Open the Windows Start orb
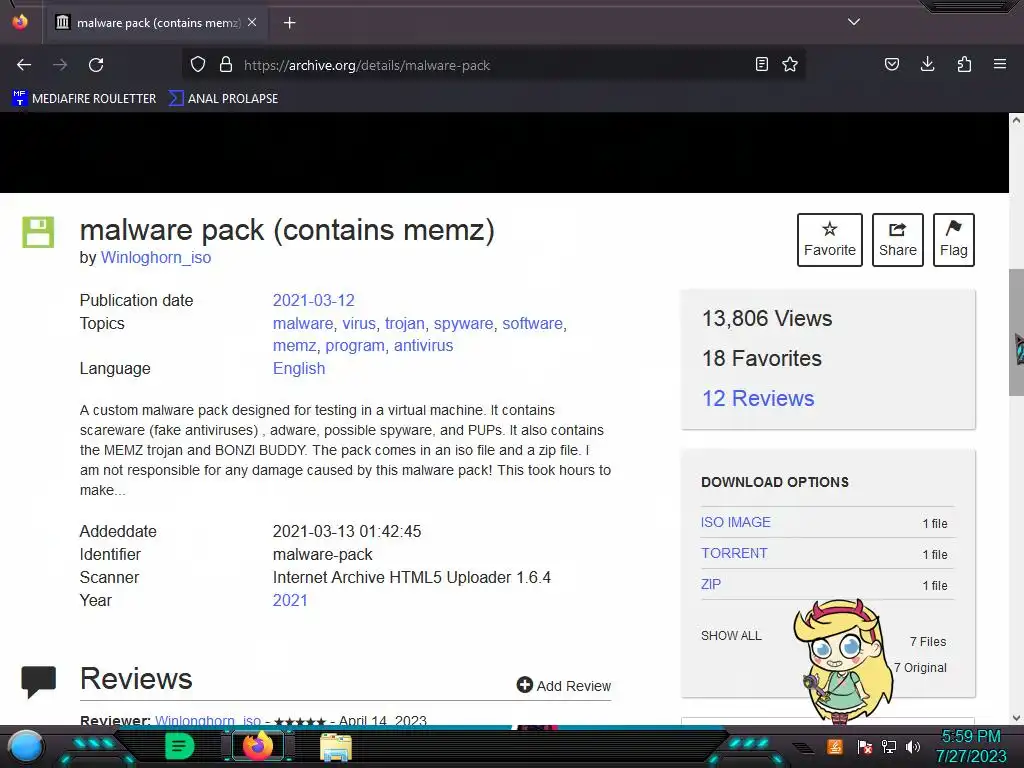This screenshot has height=768, width=1024. (26, 746)
